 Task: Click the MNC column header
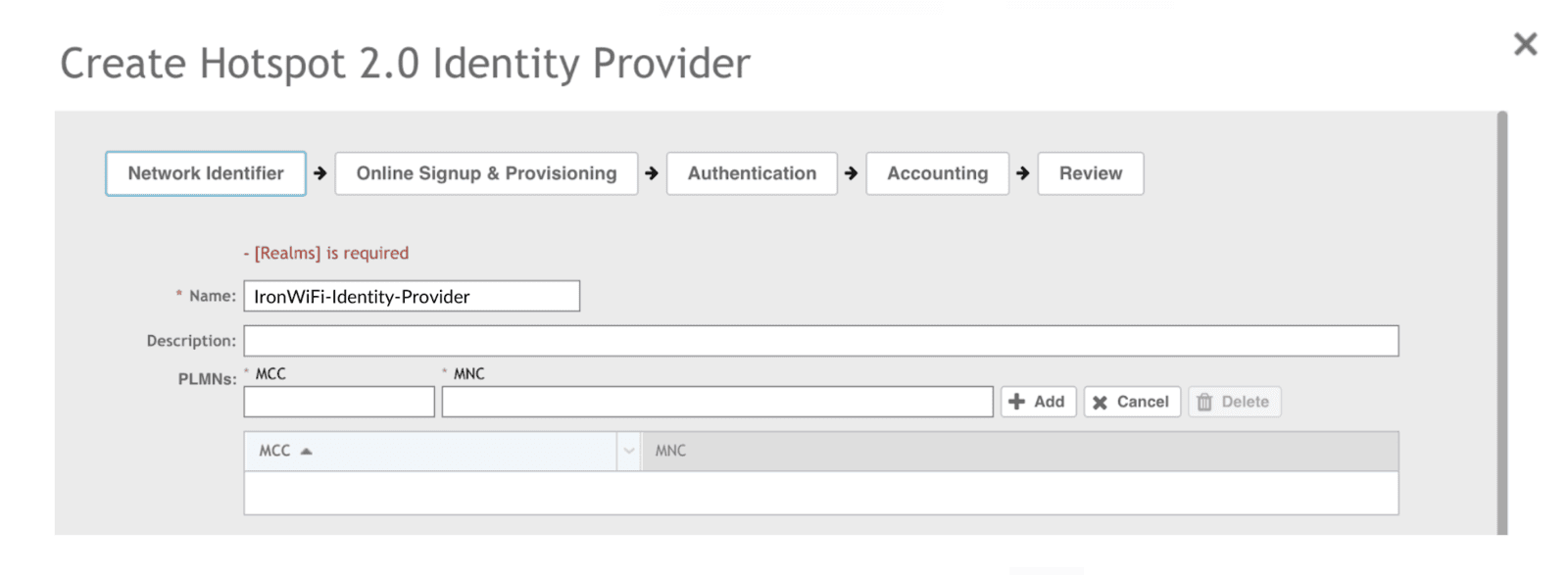1019,451
